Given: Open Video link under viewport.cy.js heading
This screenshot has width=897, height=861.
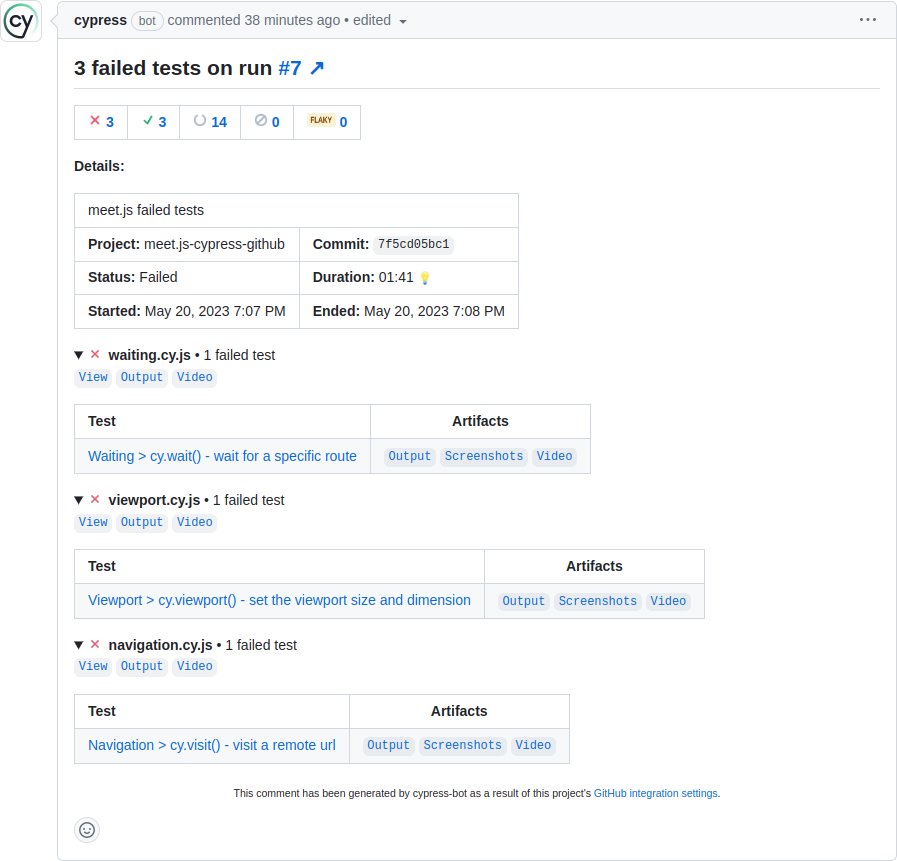Looking at the screenshot, I should pos(195,522).
